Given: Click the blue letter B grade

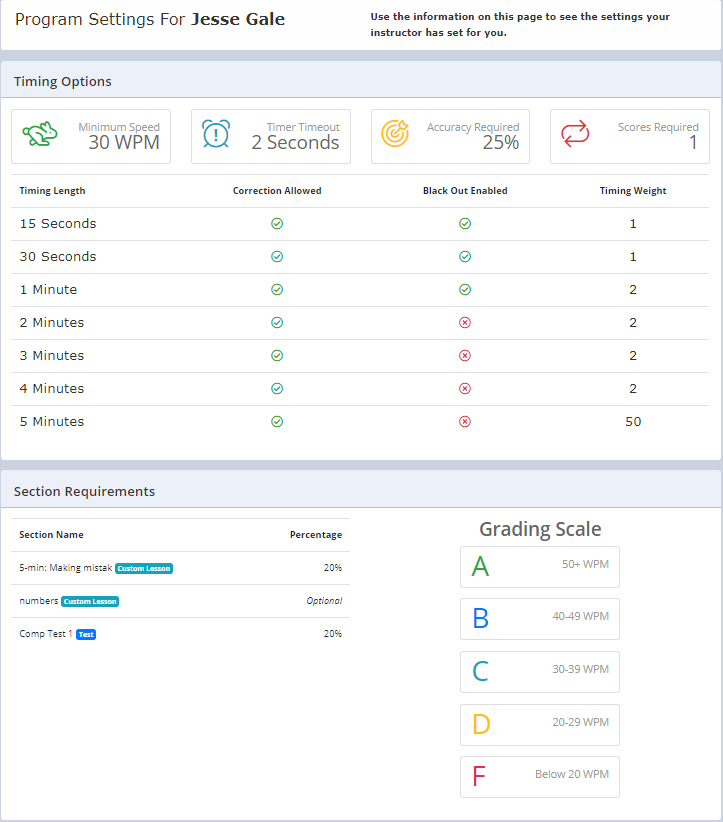Looking at the screenshot, I should (x=480, y=619).
